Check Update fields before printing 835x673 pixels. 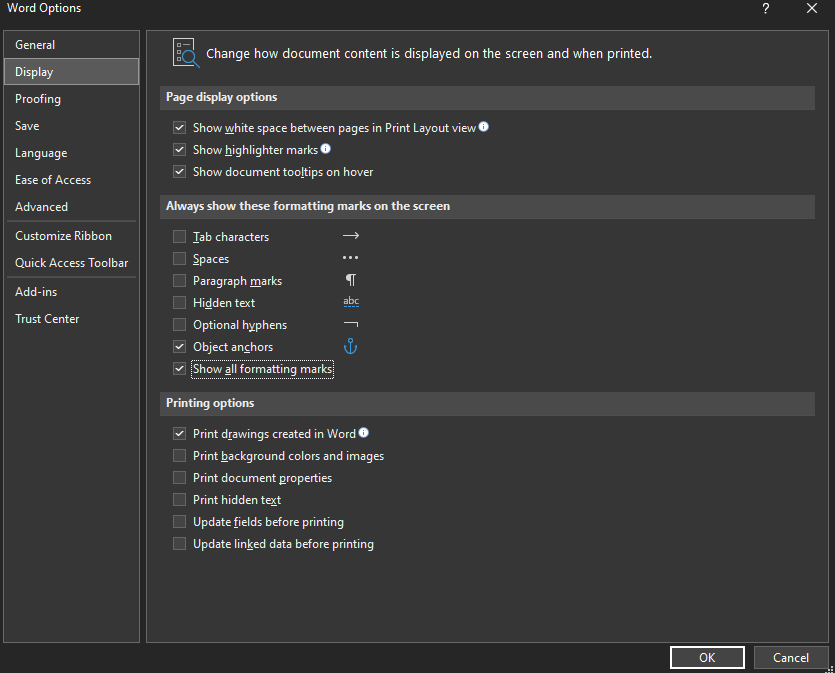coord(179,522)
